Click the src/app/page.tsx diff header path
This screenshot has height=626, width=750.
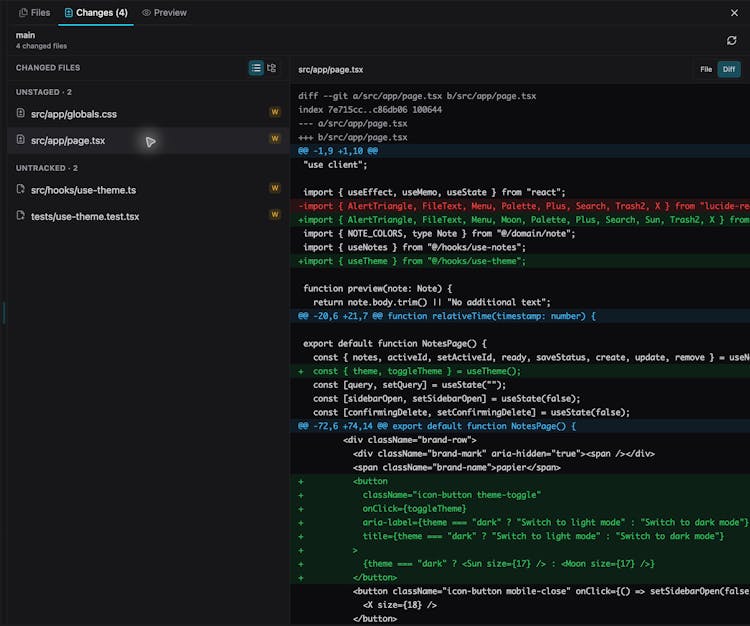pos(331,70)
